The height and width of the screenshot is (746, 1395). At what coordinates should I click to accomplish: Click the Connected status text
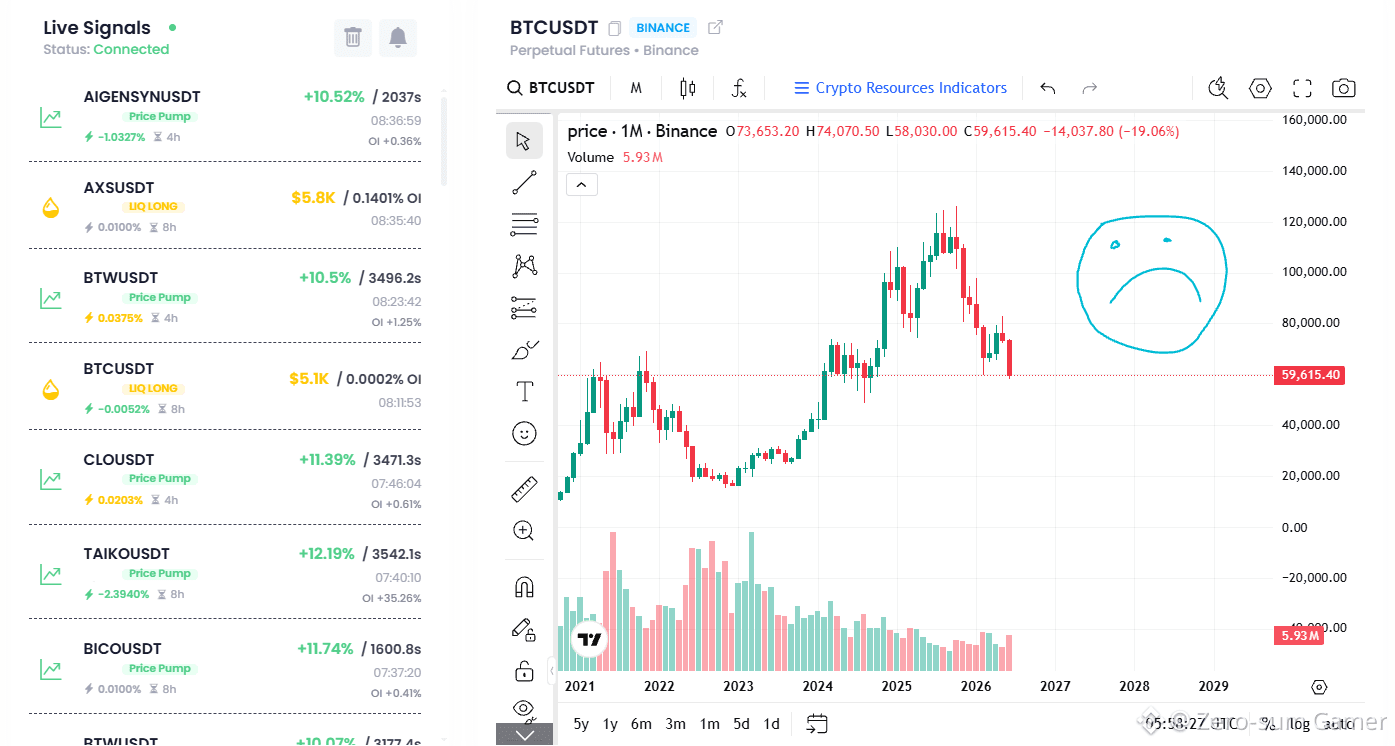pyautogui.click(x=131, y=49)
